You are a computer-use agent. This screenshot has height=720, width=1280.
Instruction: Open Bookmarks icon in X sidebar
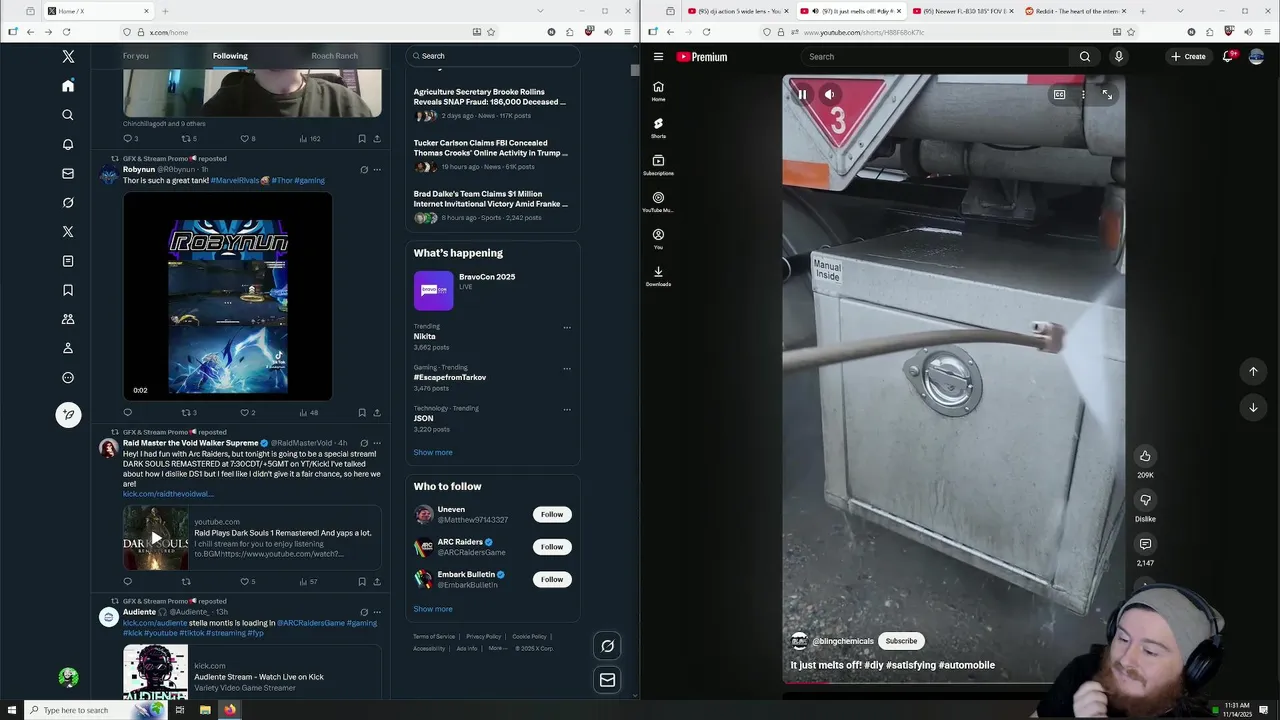[x=68, y=290]
